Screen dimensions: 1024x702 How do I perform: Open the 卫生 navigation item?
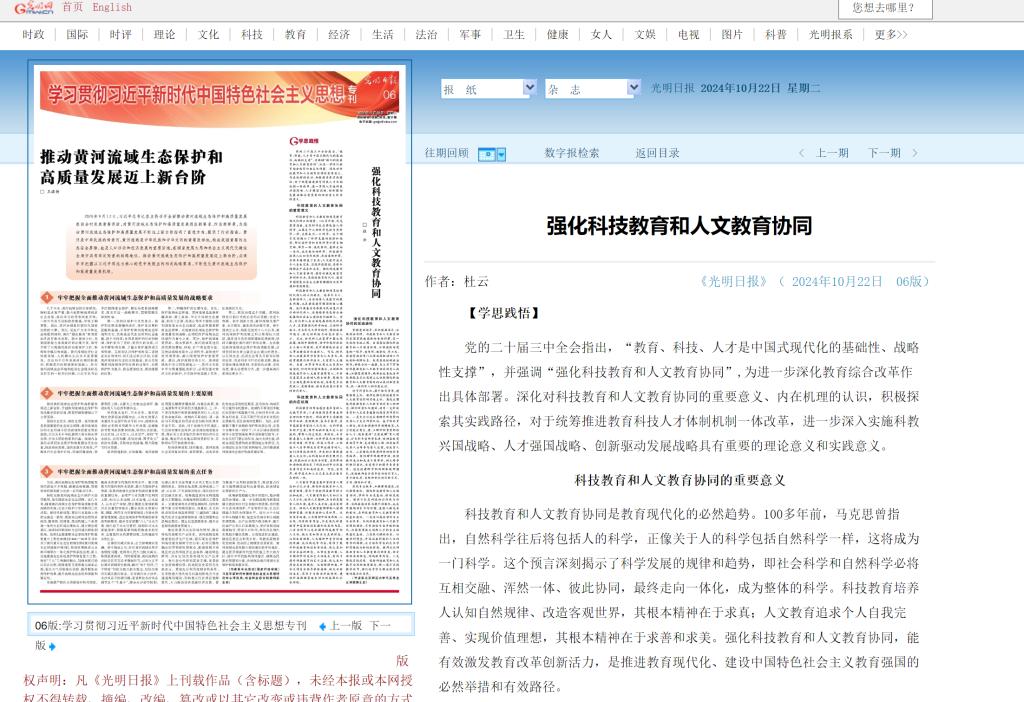click(514, 35)
